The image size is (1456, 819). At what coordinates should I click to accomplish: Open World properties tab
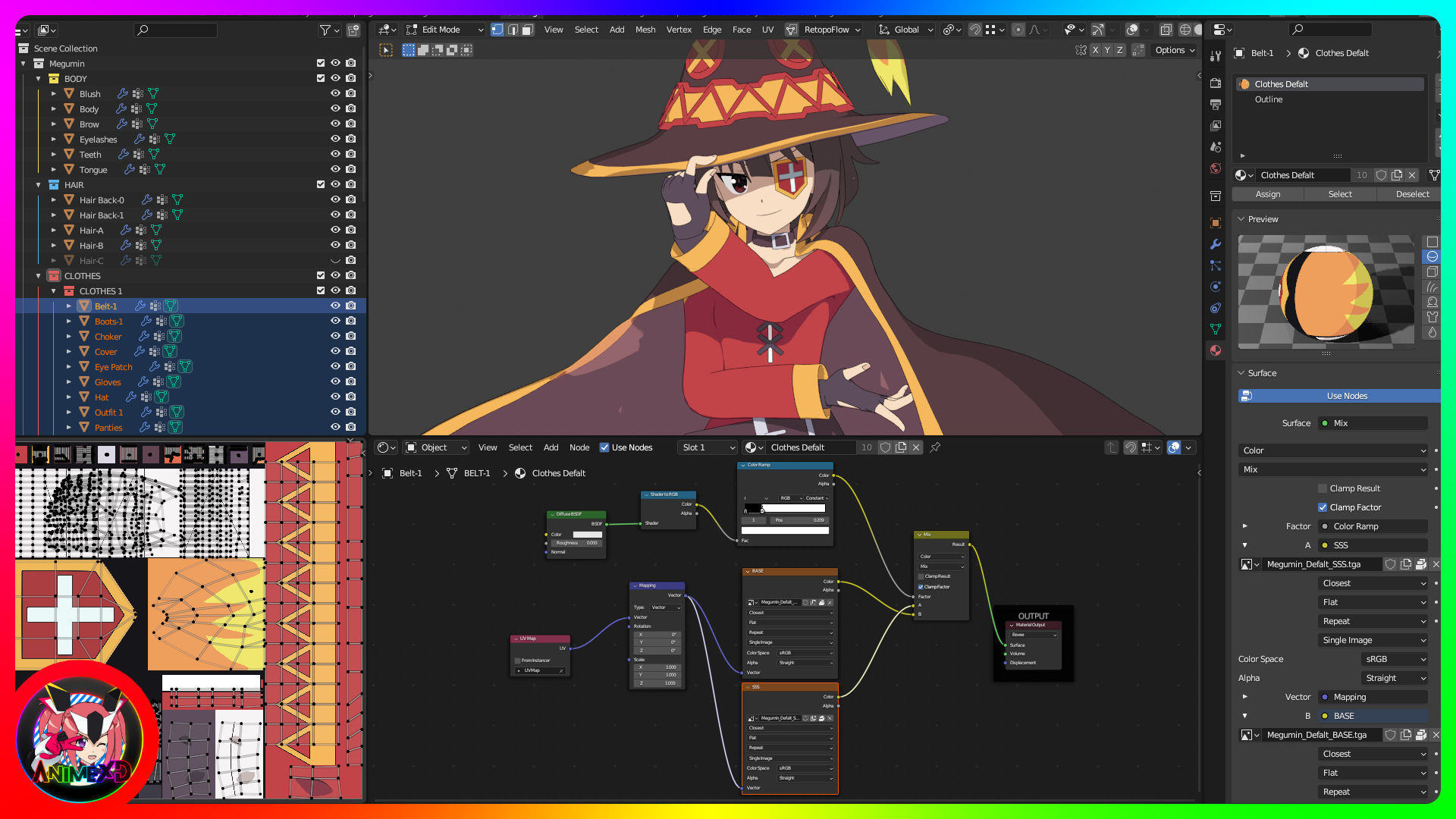[1216, 168]
